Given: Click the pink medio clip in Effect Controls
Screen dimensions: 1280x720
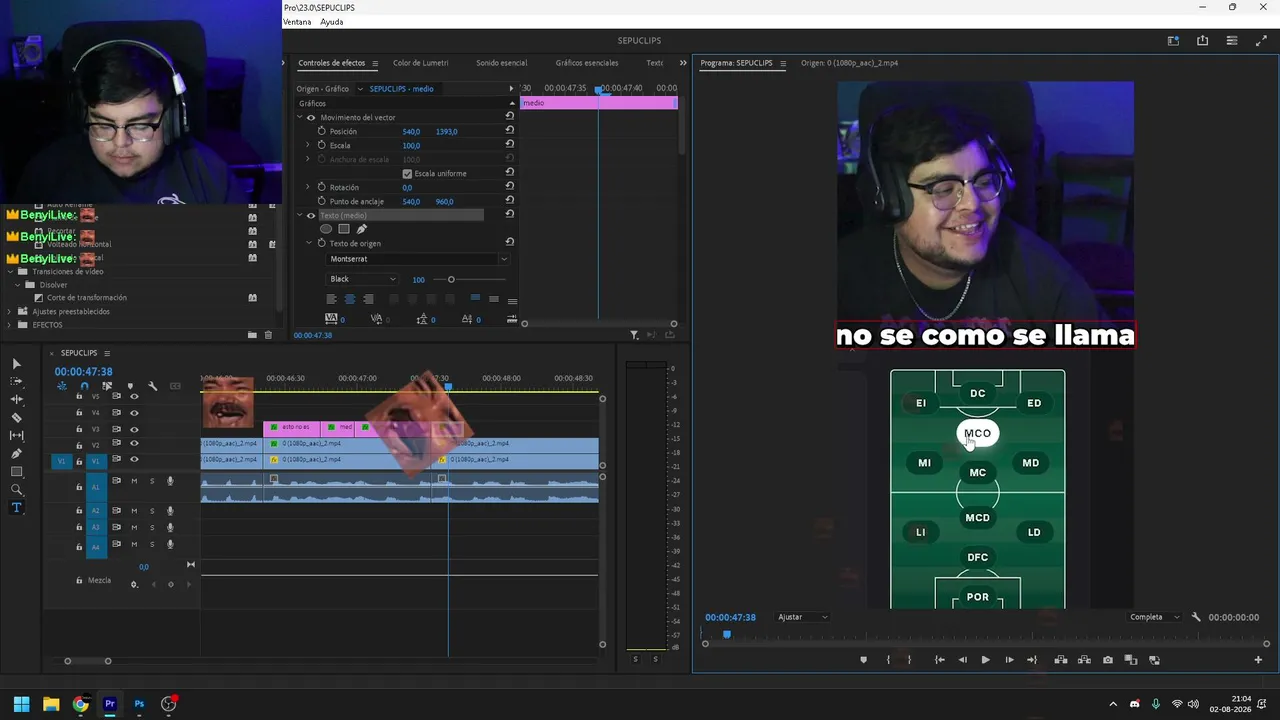Looking at the screenshot, I should 599,103.
